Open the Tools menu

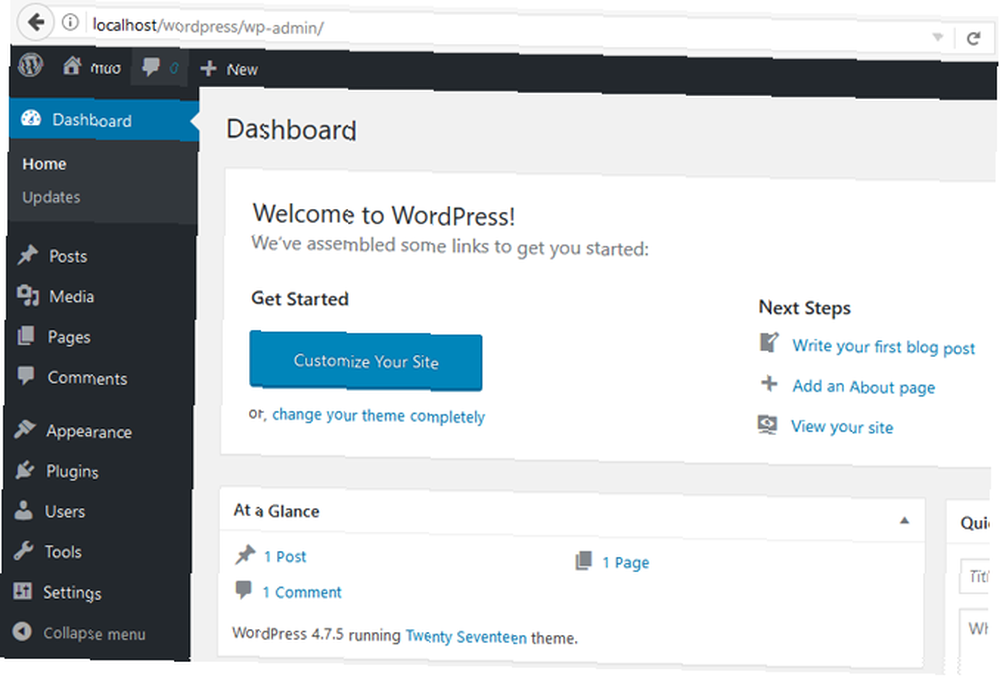click(63, 552)
